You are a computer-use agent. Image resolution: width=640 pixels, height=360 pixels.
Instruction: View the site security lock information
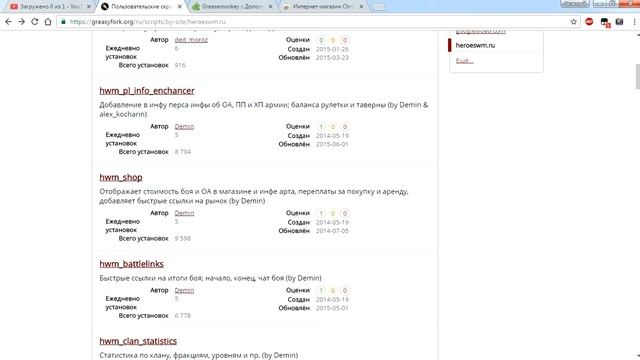(63, 22)
